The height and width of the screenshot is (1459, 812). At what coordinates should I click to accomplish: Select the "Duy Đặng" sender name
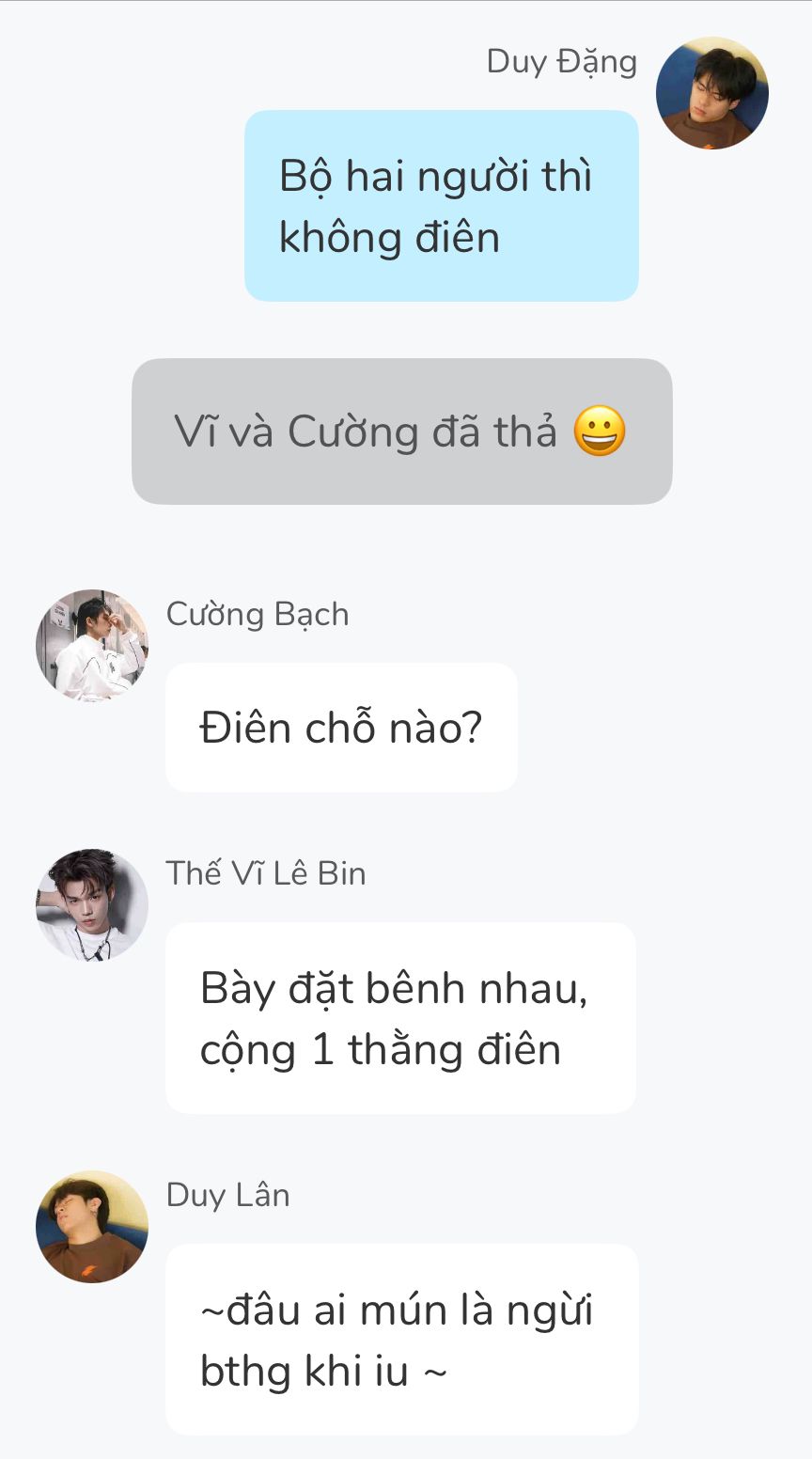point(562,62)
